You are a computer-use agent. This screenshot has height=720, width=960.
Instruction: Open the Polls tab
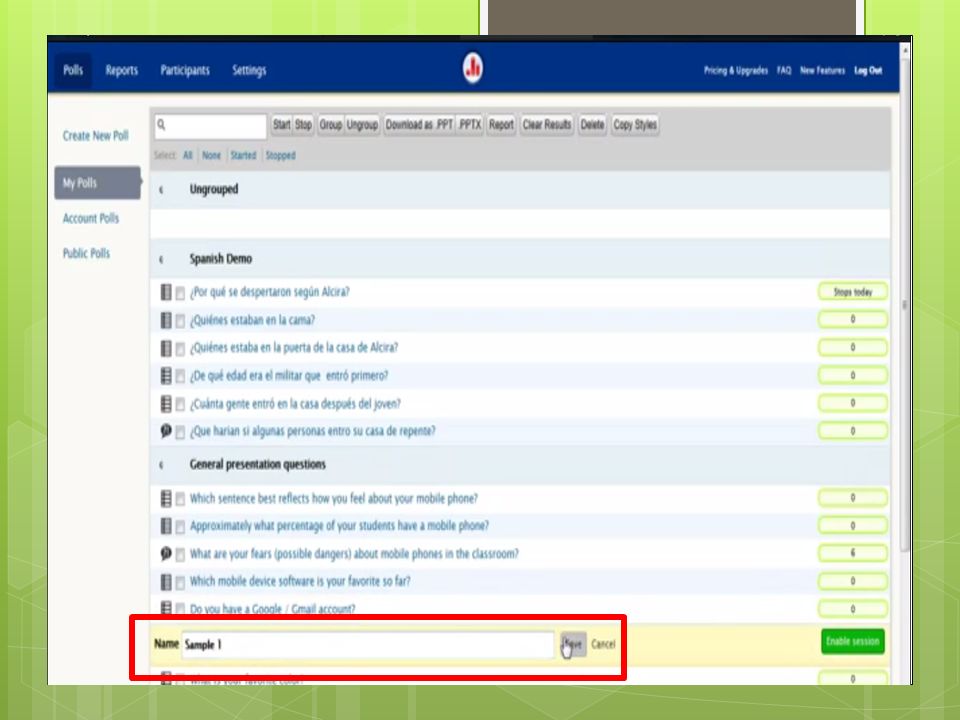(x=73, y=70)
